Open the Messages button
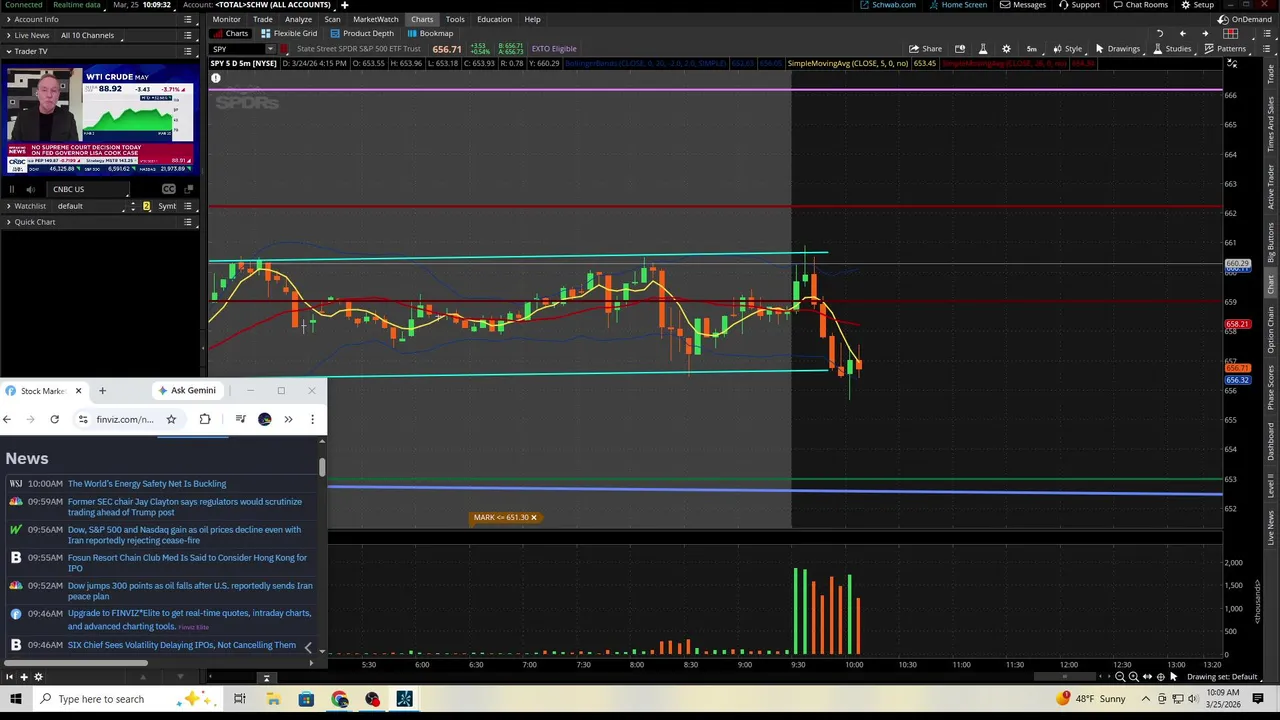Screen dimensions: 1280x720 [1023, 5]
